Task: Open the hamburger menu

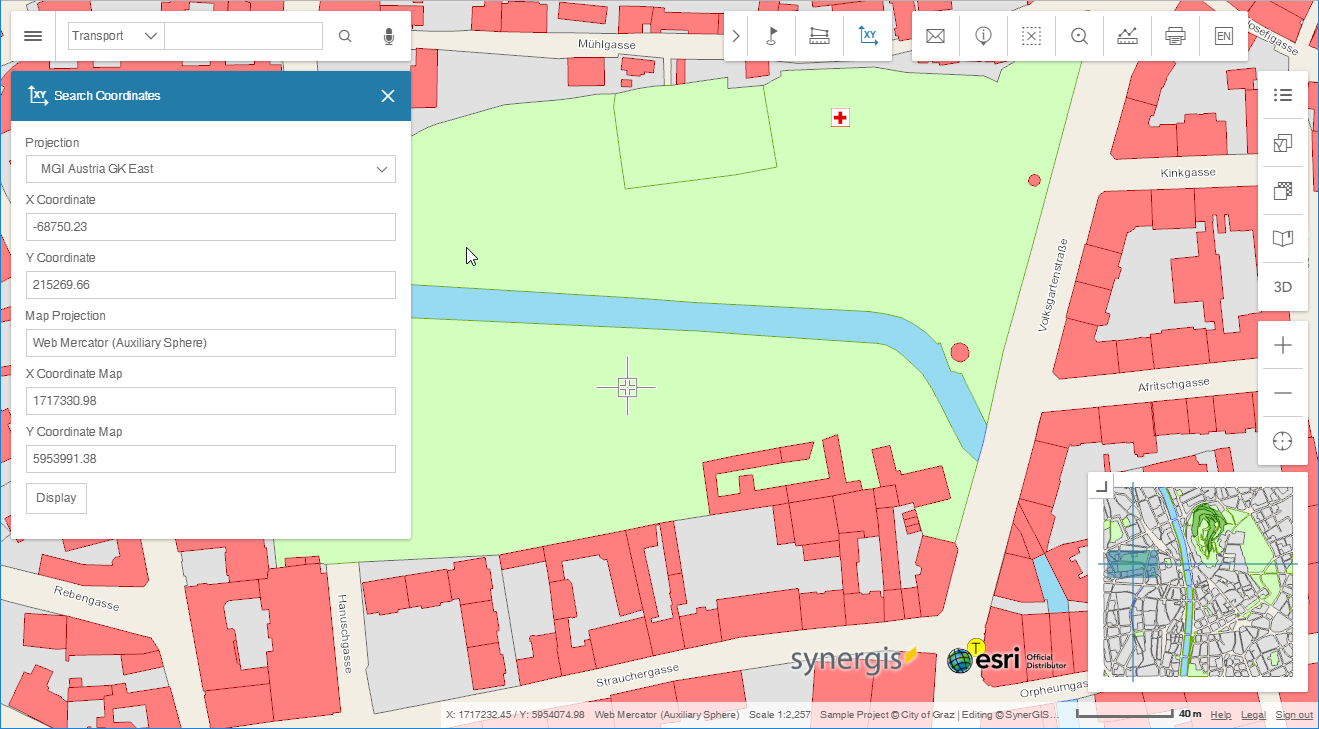Action: (33, 35)
